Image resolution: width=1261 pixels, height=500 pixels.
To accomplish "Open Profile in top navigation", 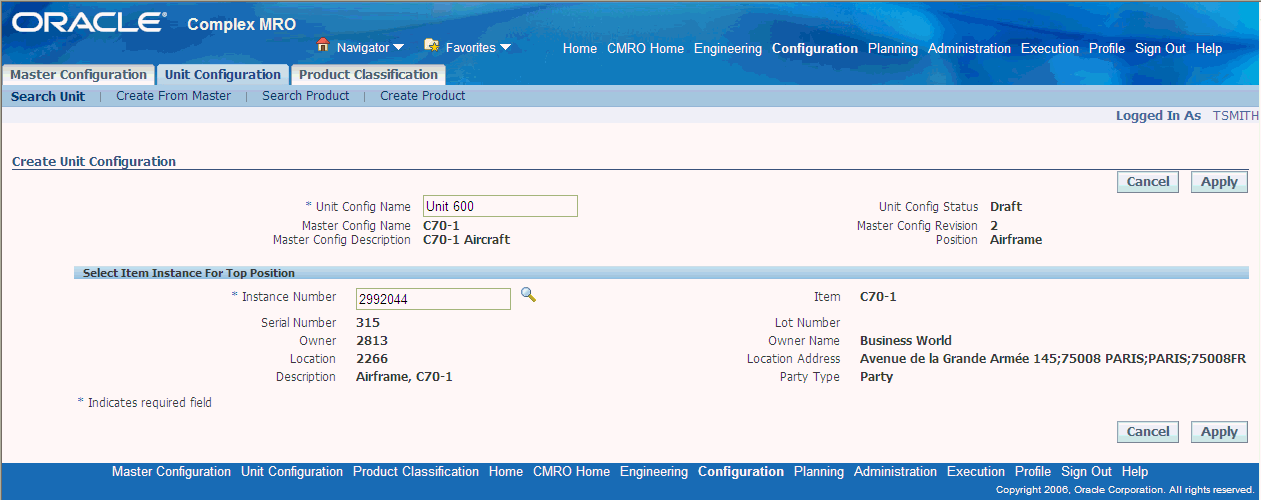I will (x=1107, y=48).
